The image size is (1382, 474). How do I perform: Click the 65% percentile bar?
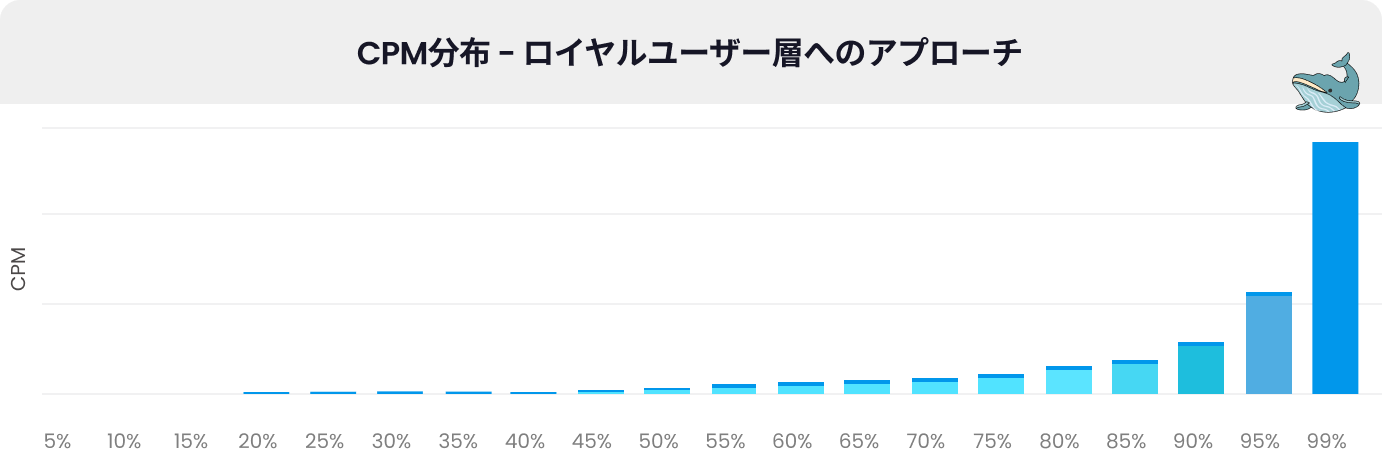(x=866, y=387)
